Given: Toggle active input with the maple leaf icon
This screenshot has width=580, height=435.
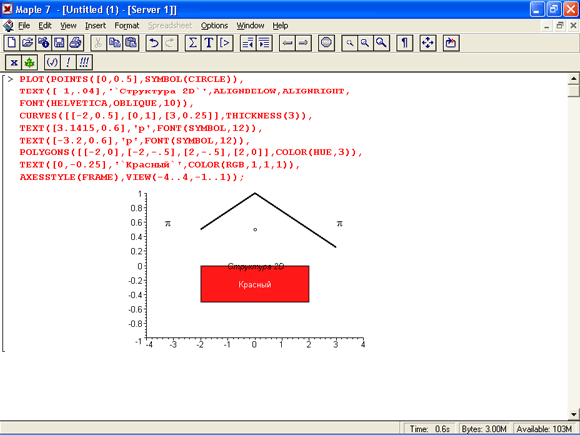Looking at the screenshot, I should point(29,62).
